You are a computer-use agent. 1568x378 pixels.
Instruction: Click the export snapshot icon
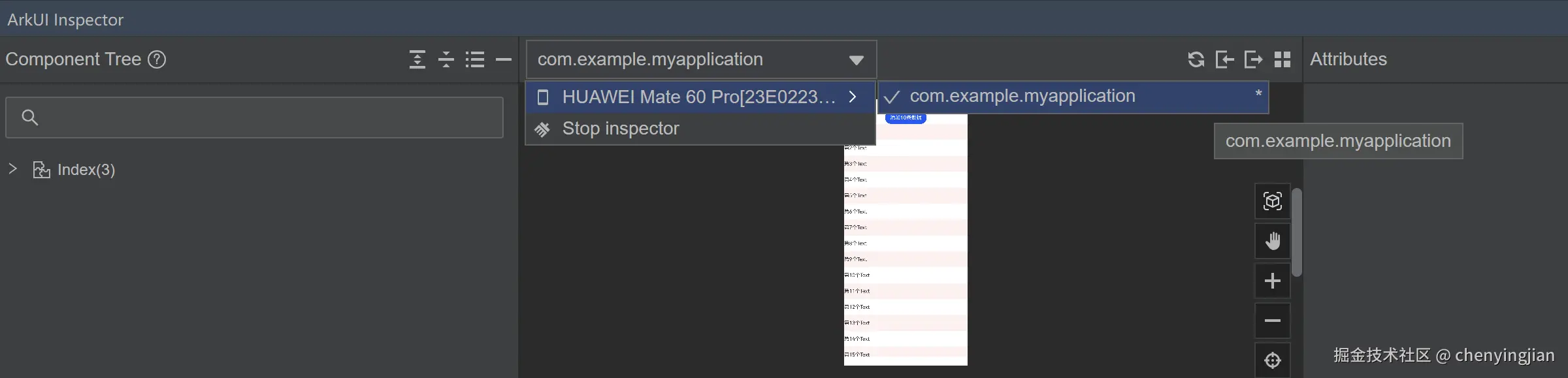coord(1253,59)
